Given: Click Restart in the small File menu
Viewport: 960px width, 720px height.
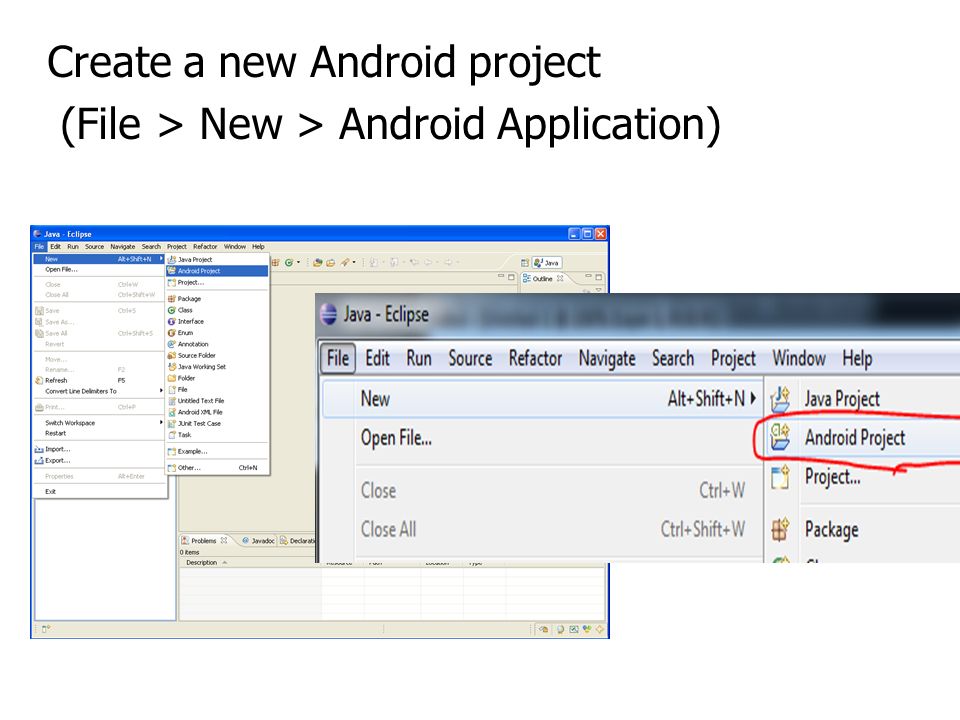Looking at the screenshot, I should click(99, 433).
